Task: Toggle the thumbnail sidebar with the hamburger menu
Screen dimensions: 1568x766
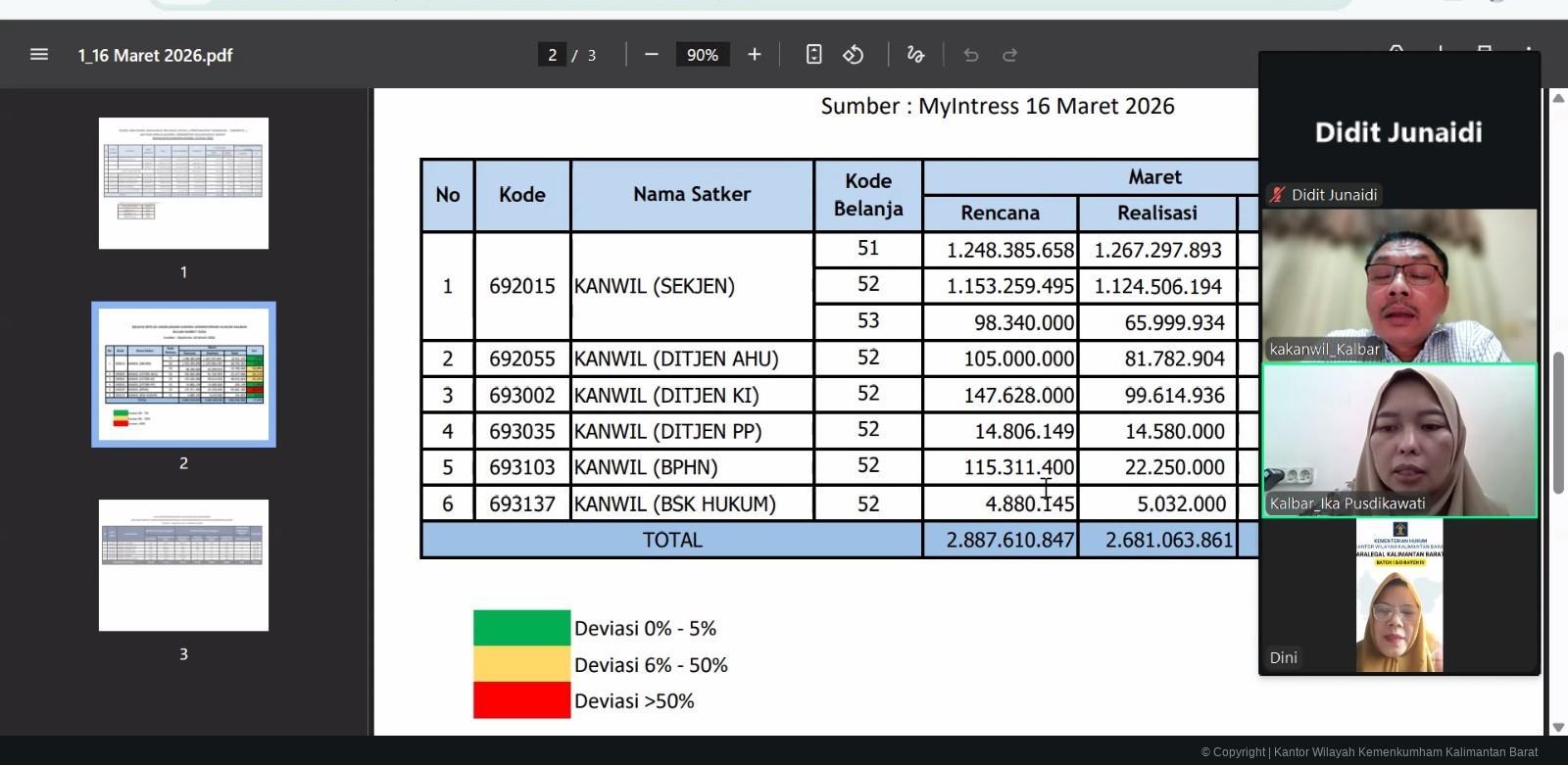Action: tap(39, 55)
